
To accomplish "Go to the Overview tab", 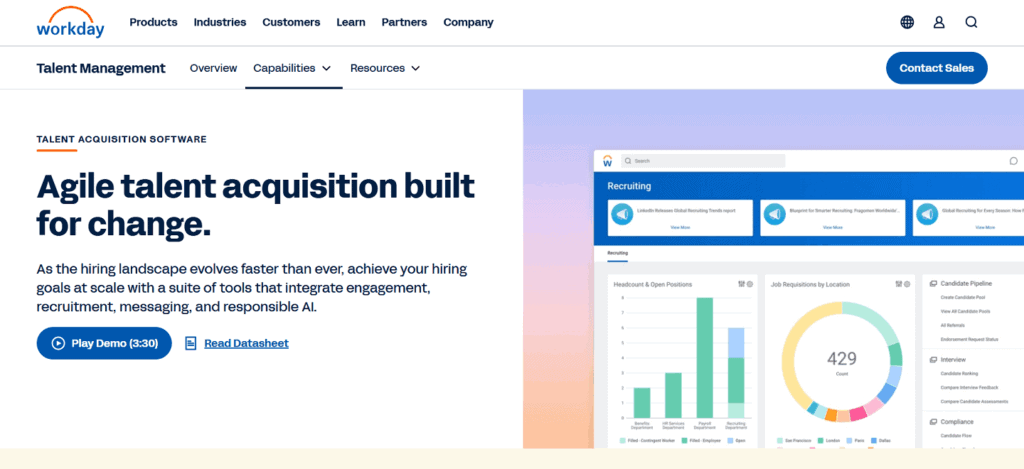I will pos(213,68).
